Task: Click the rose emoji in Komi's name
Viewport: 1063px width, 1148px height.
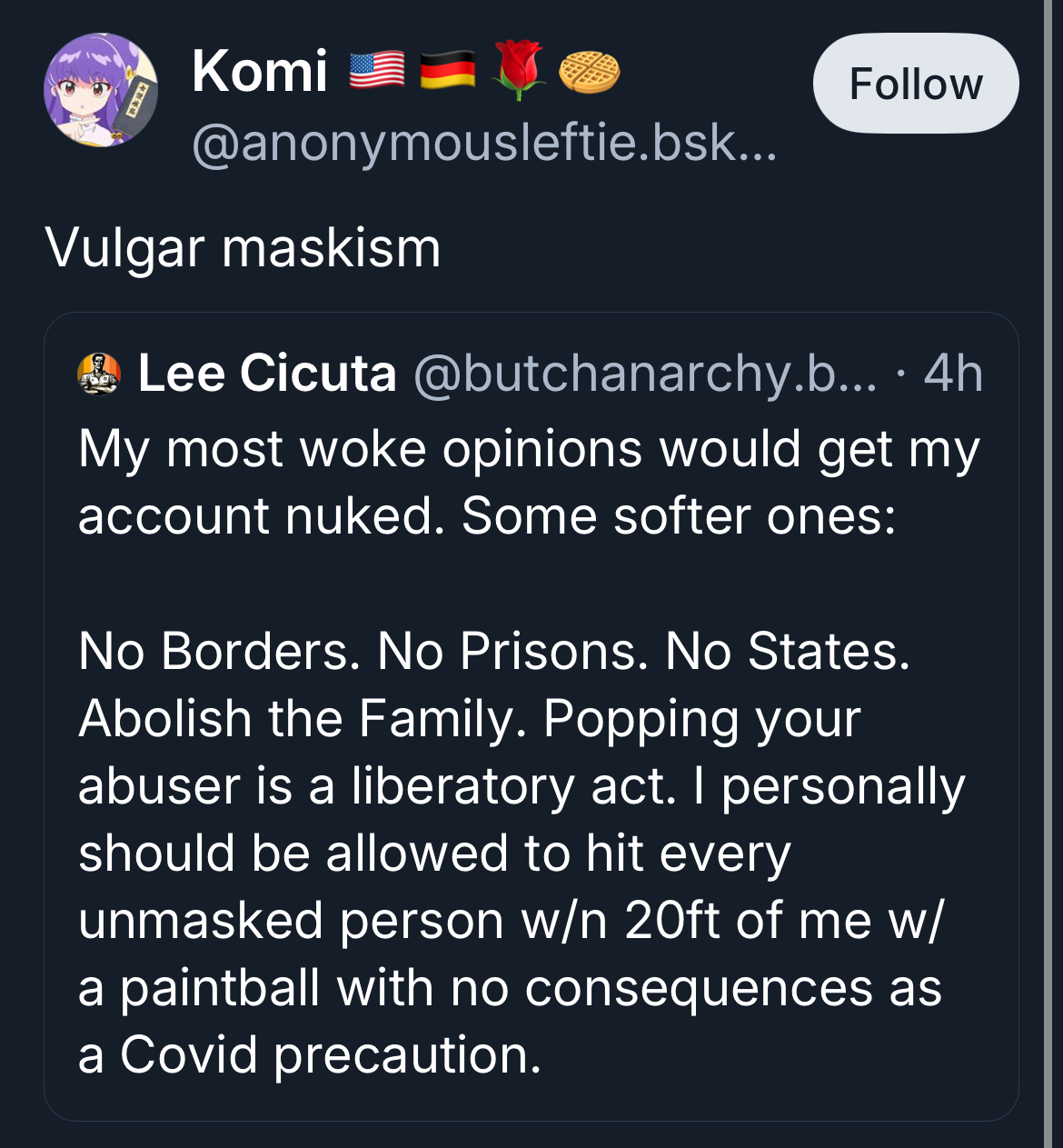Action: pyautogui.click(x=518, y=71)
